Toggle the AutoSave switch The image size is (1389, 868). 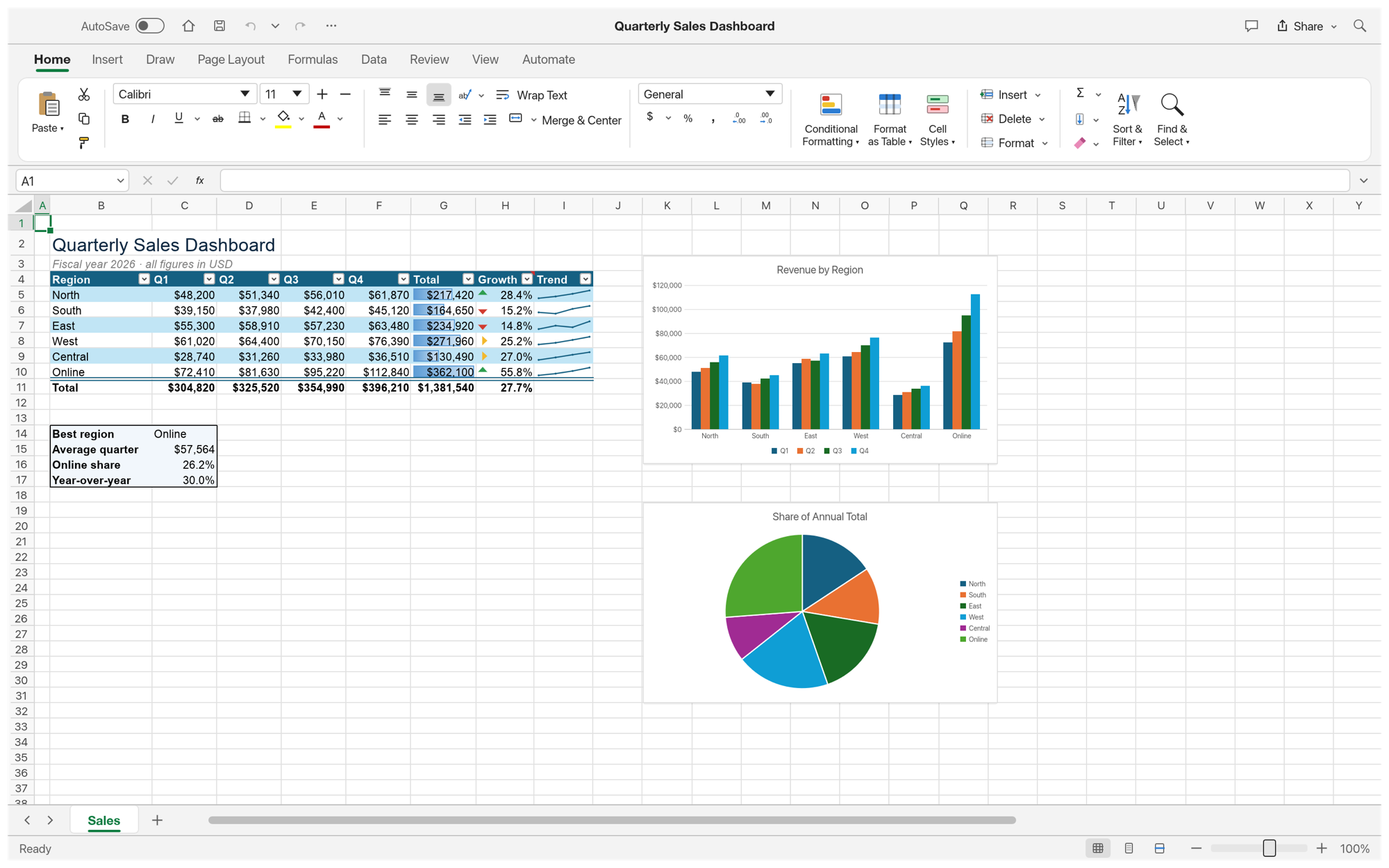click(x=150, y=26)
